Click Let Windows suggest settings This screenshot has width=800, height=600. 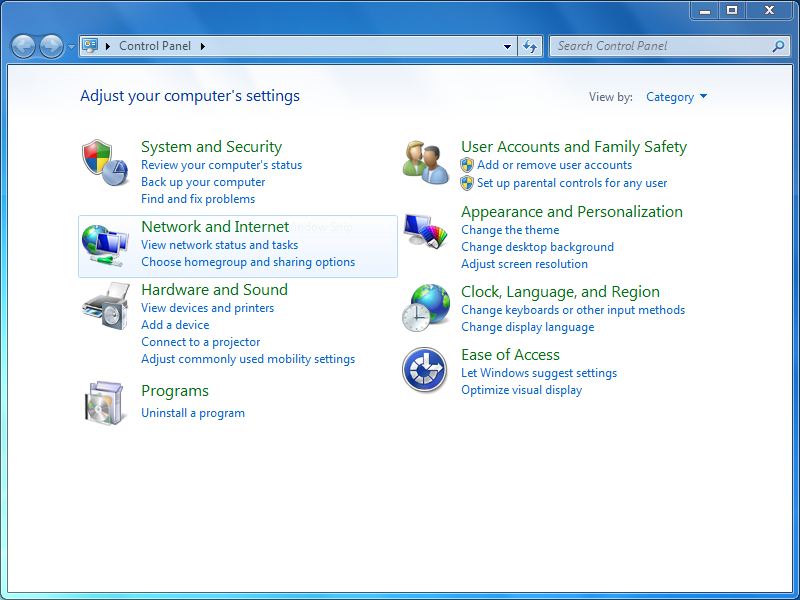tap(539, 373)
